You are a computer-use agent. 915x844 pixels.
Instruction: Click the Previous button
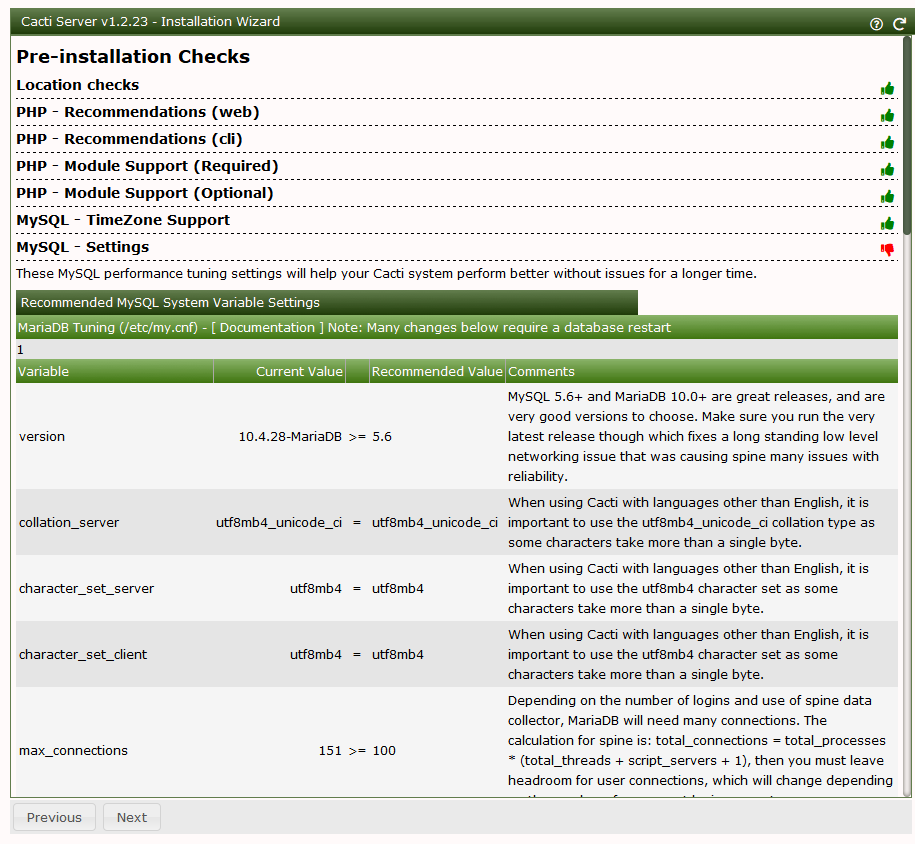coord(54,817)
